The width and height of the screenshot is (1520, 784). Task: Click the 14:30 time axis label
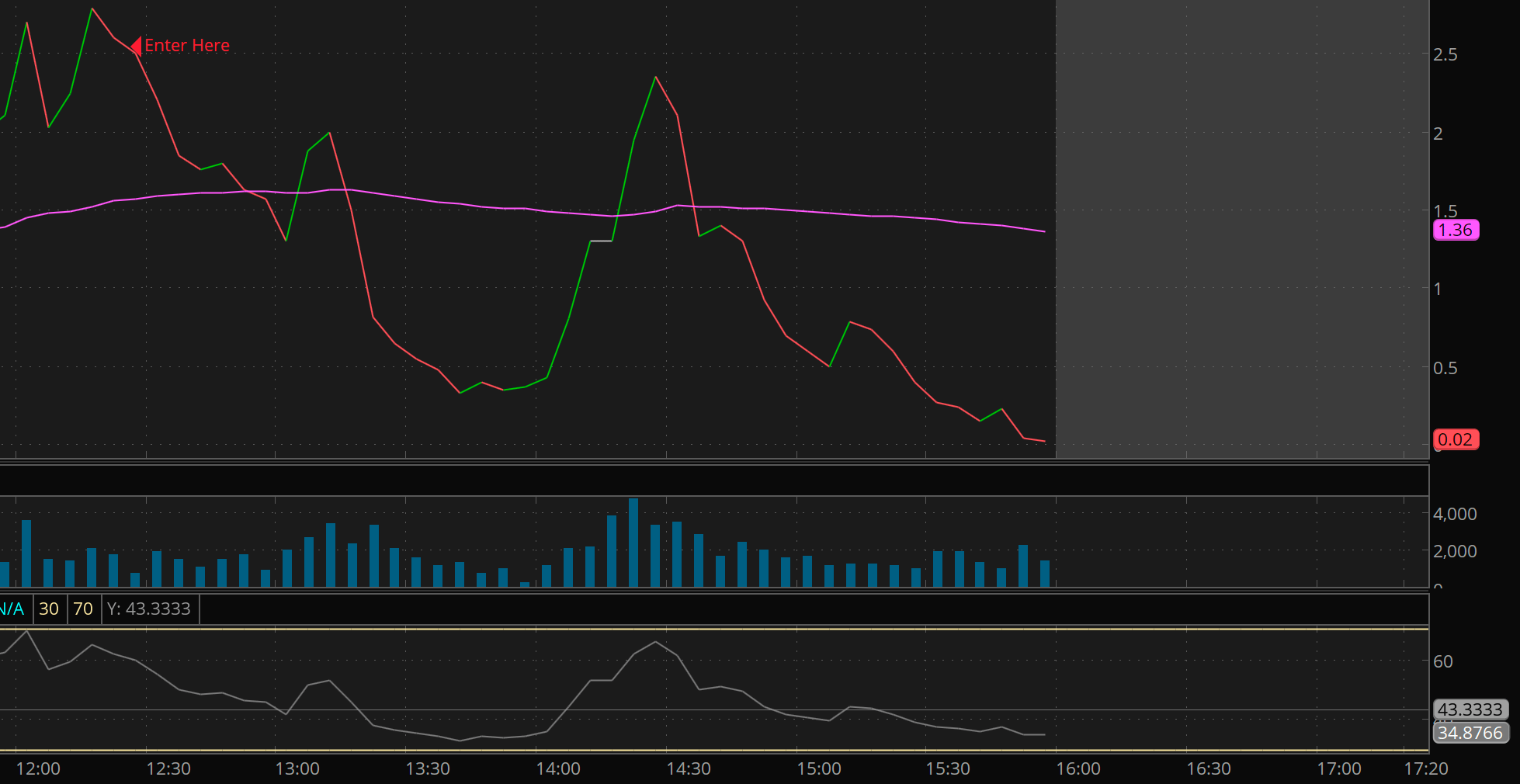coord(689,768)
